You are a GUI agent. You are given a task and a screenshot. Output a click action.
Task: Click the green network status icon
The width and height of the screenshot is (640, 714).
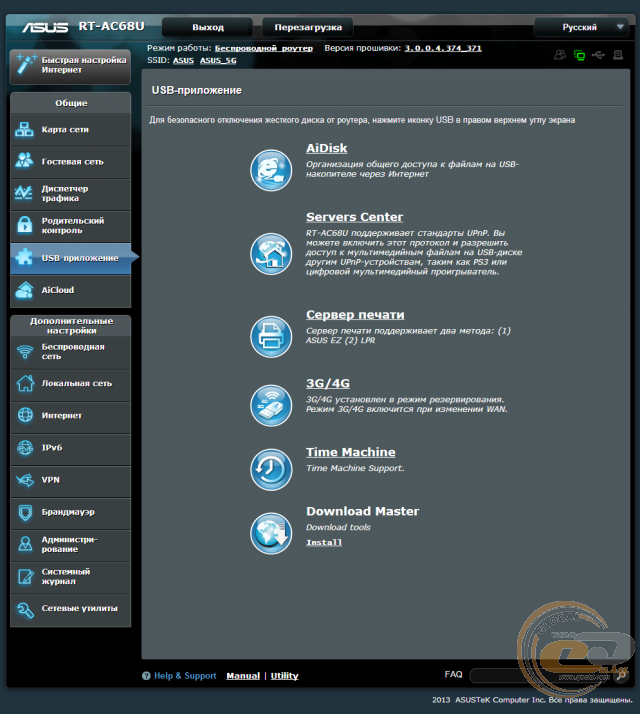(579, 56)
